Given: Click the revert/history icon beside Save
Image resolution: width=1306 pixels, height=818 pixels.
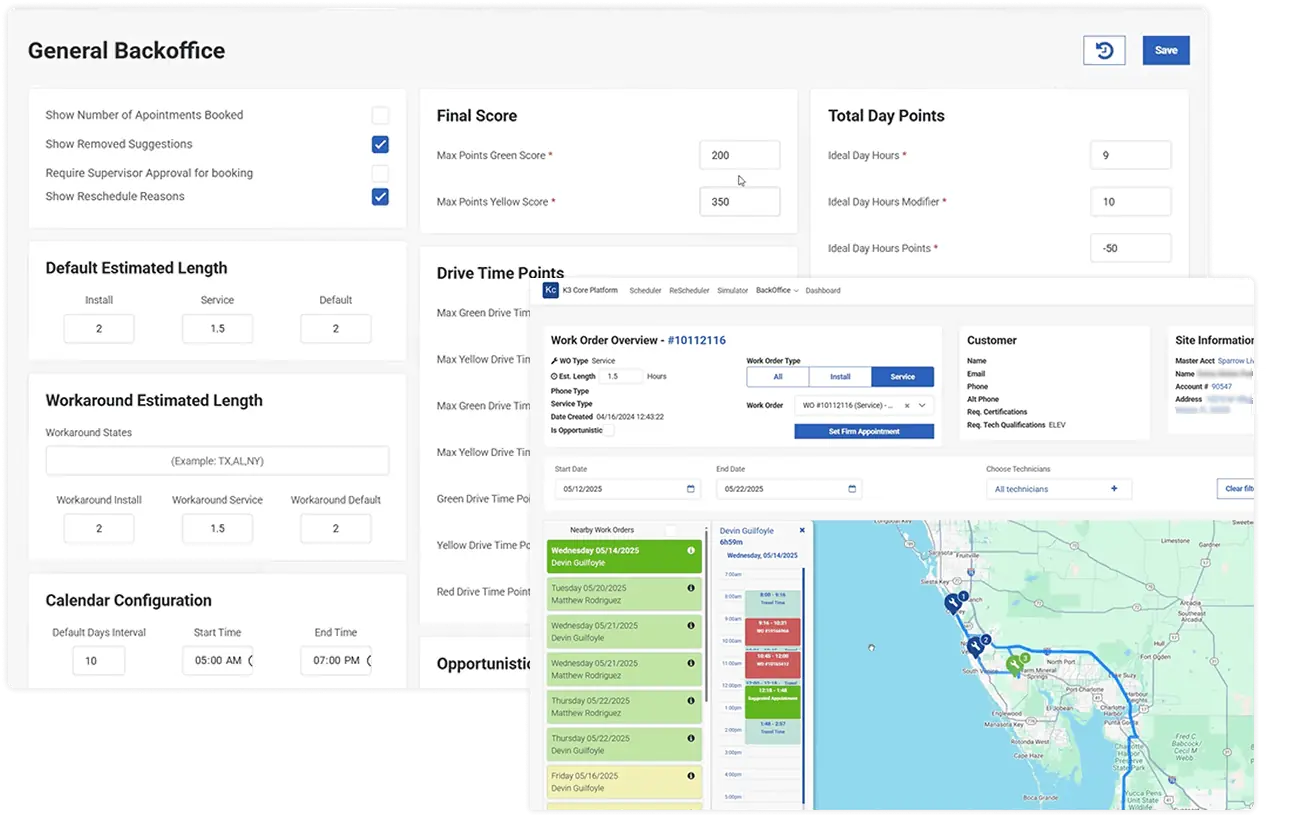Looking at the screenshot, I should coord(1104,50).
